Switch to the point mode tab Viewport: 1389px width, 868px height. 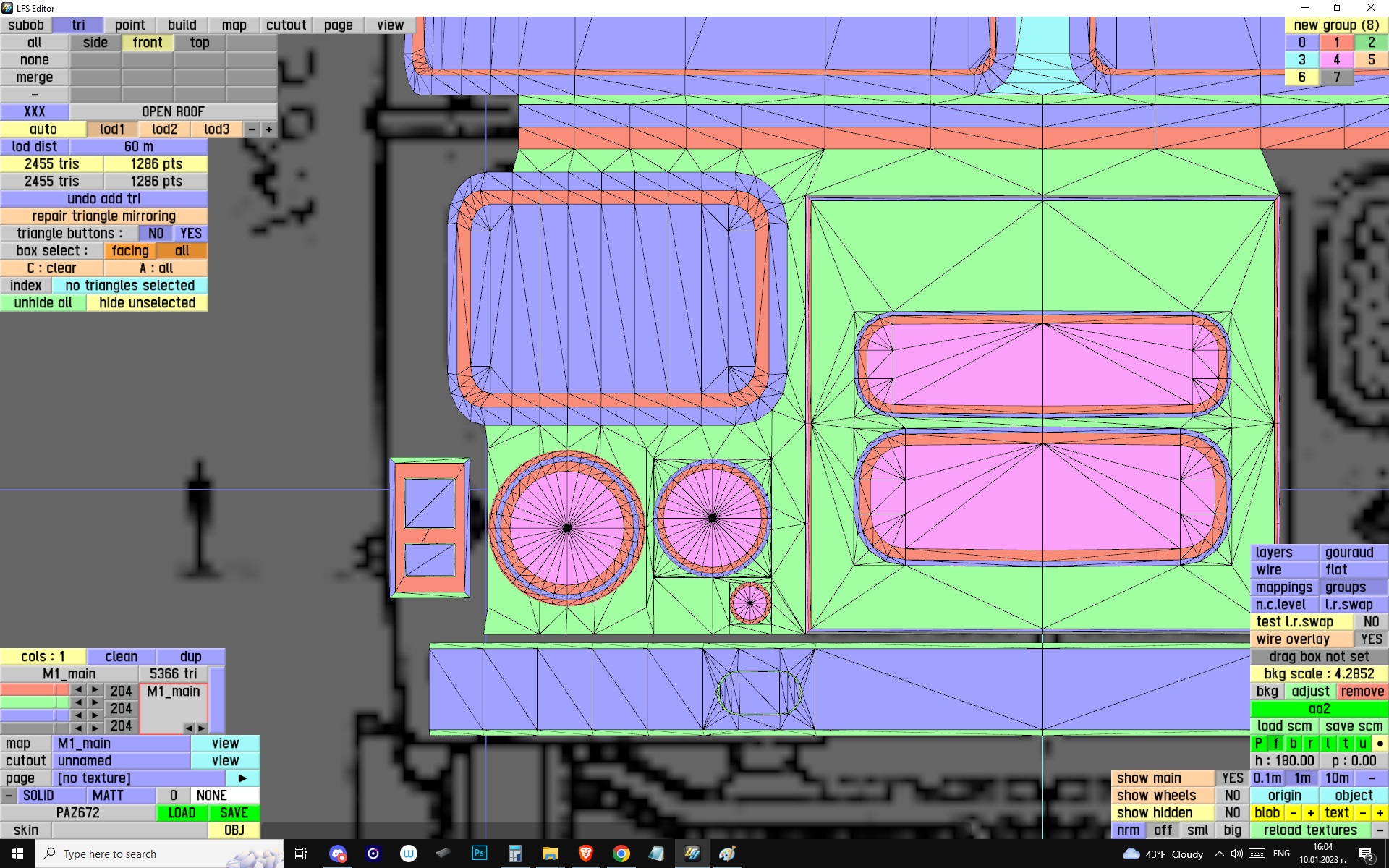coord(129,25)
